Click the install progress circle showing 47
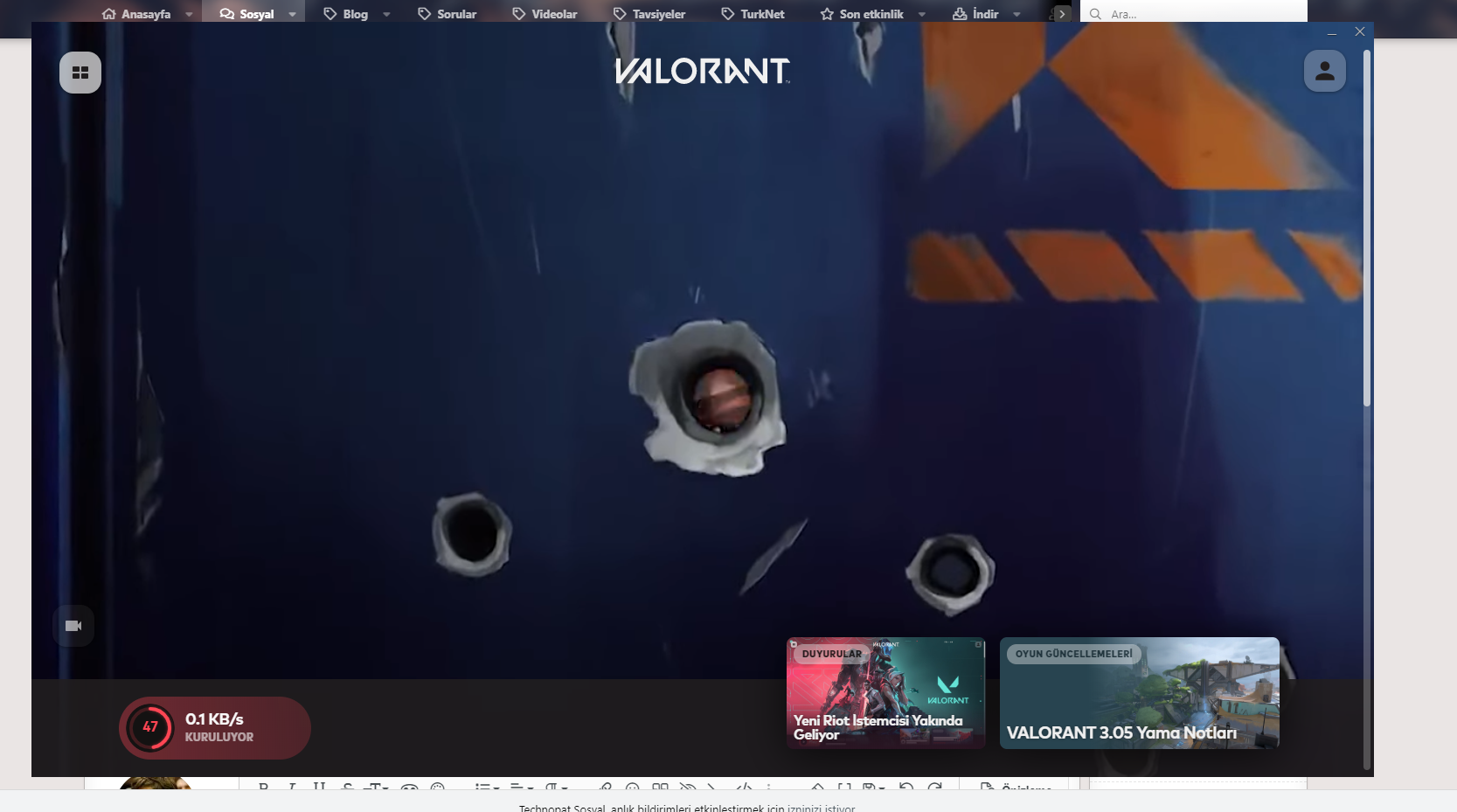Image resolution: width=1457 pixels, height=812 pixels. (x=150, y=727)
